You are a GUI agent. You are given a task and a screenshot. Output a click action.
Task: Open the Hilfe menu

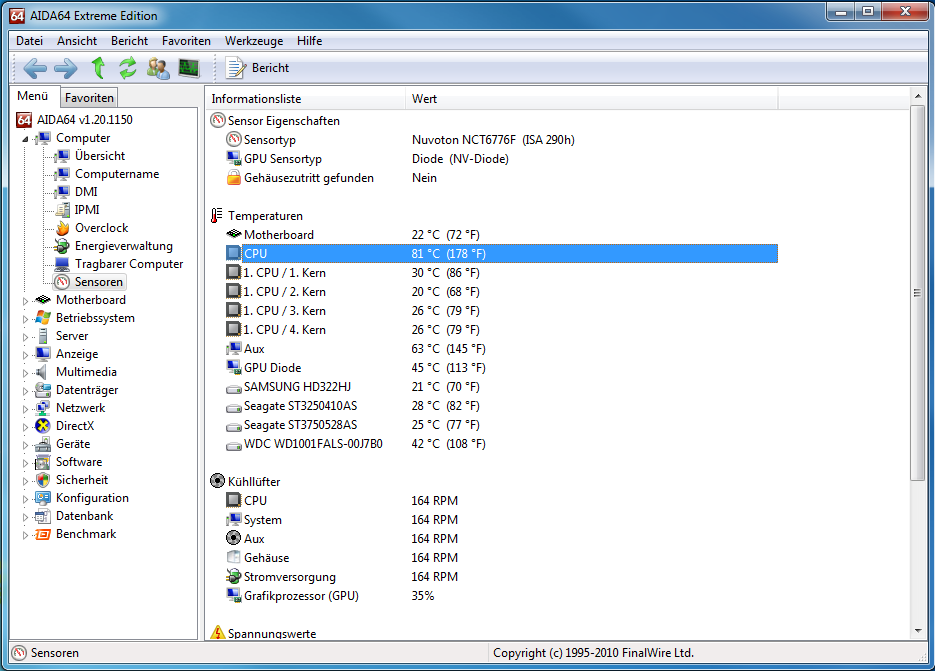(309, 41)
